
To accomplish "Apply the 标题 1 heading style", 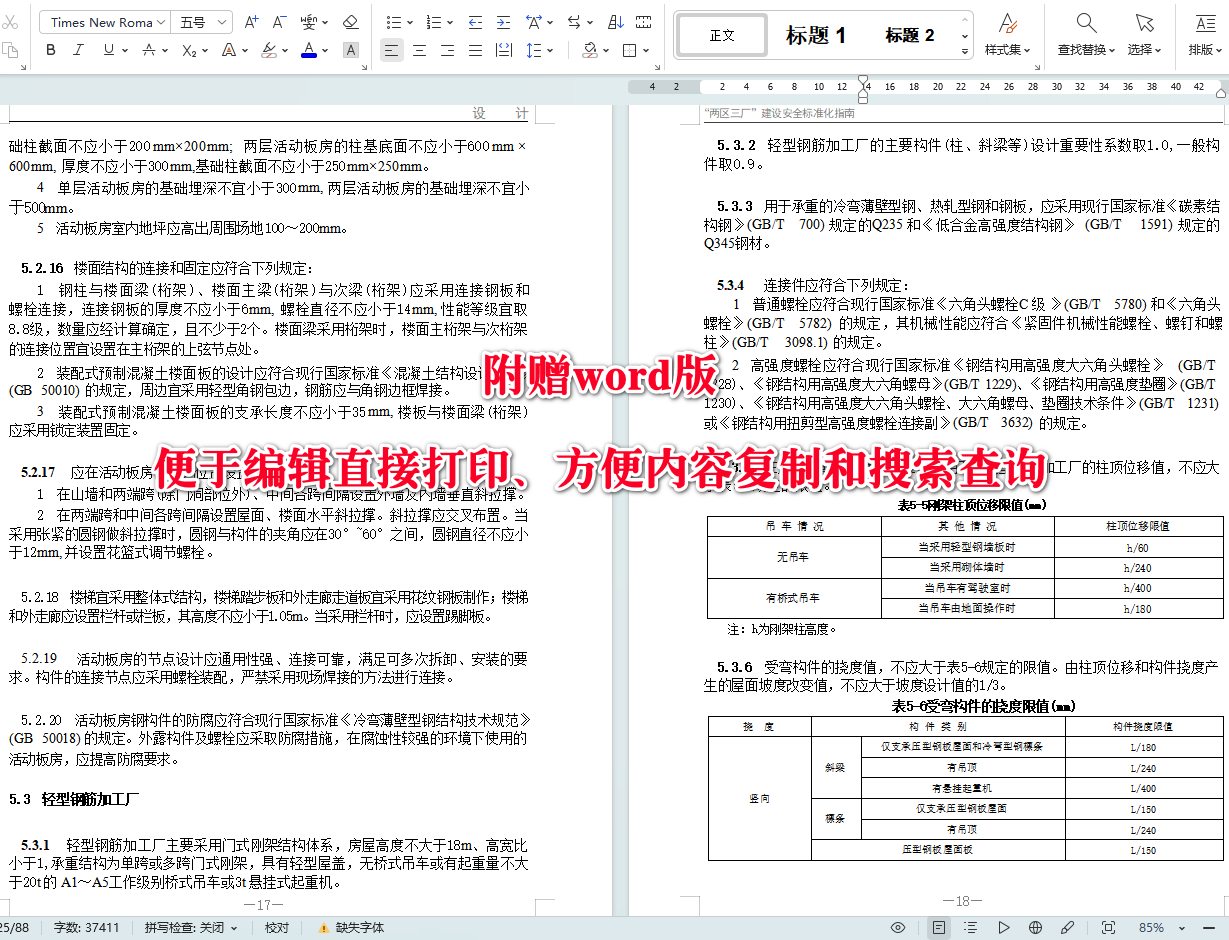I will tap(816, 35).
